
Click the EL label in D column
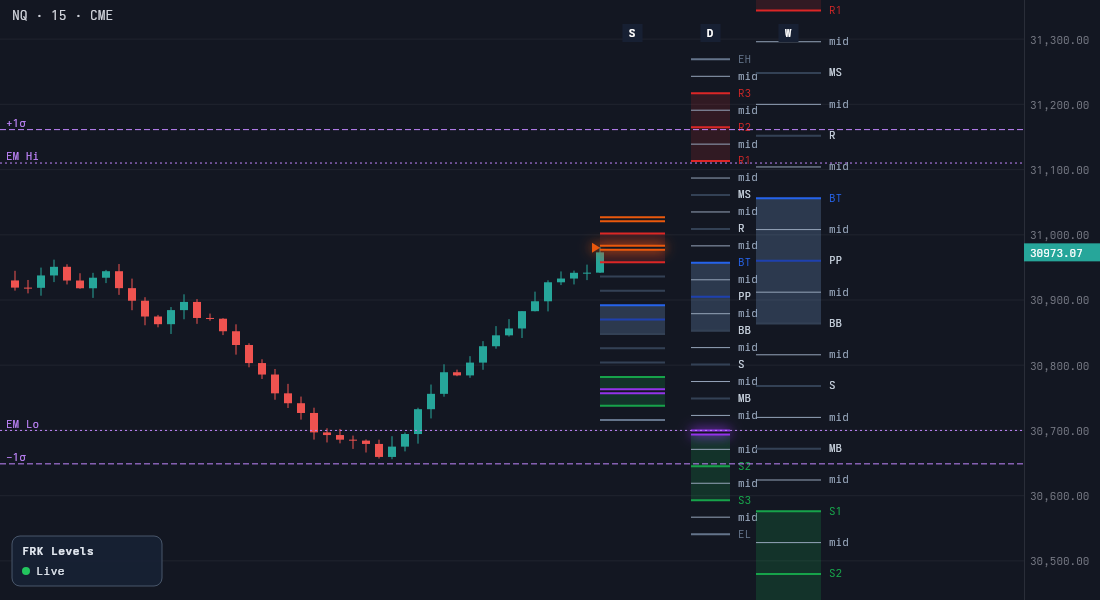click(x=744, y=534)
